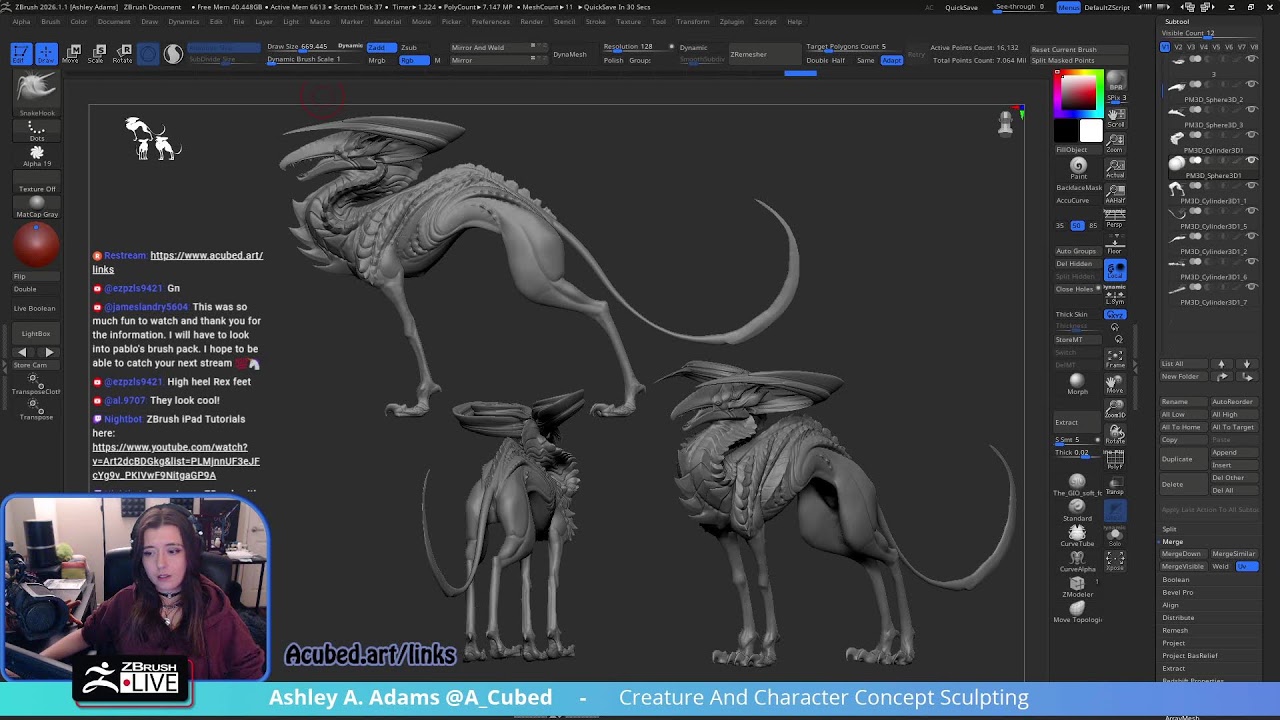Click the Actual size icon
The width and height of the screenshot is (1280, 720).
coord(1116,168)
